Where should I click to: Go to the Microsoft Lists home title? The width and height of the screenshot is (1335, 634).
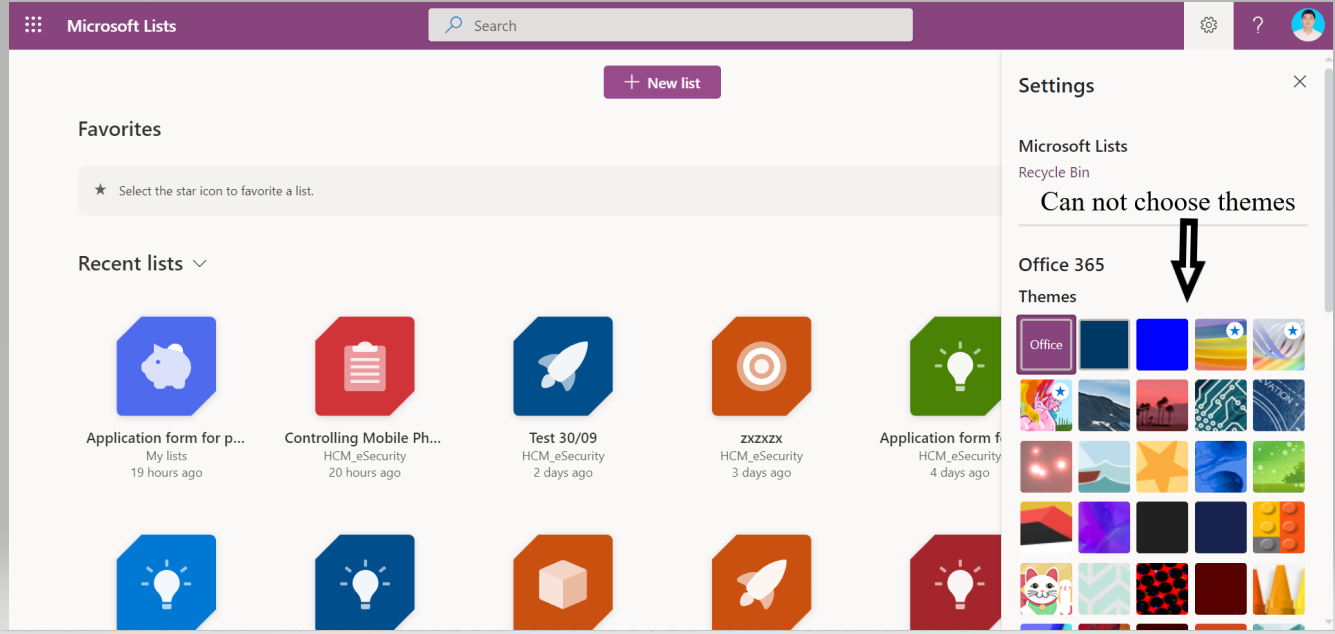click(x=121, y=26)
